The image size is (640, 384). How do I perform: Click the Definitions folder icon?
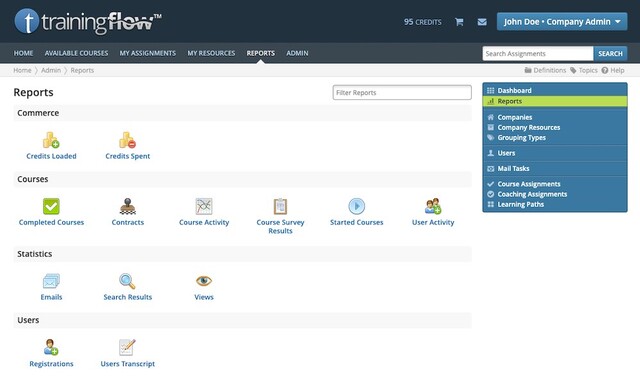pos(528,70)
